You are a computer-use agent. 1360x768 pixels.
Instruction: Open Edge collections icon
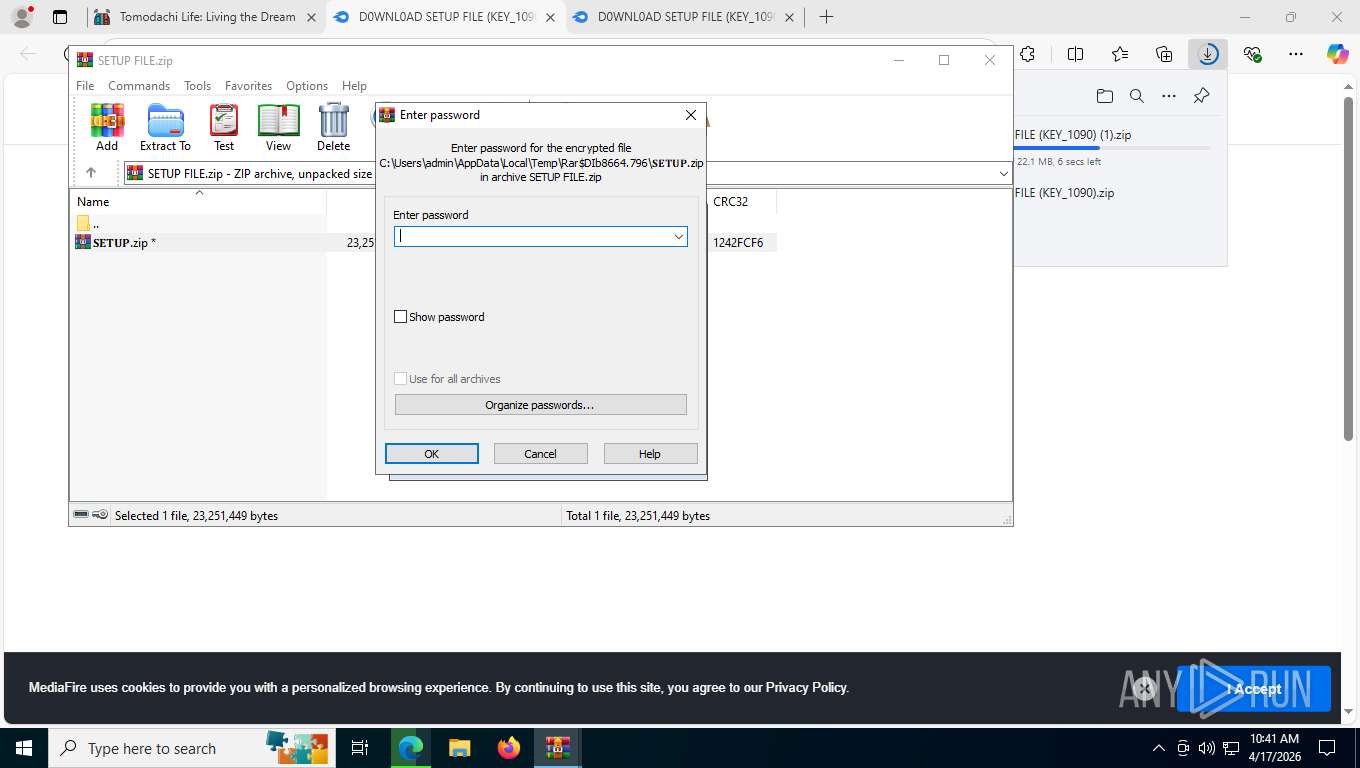1164,54
